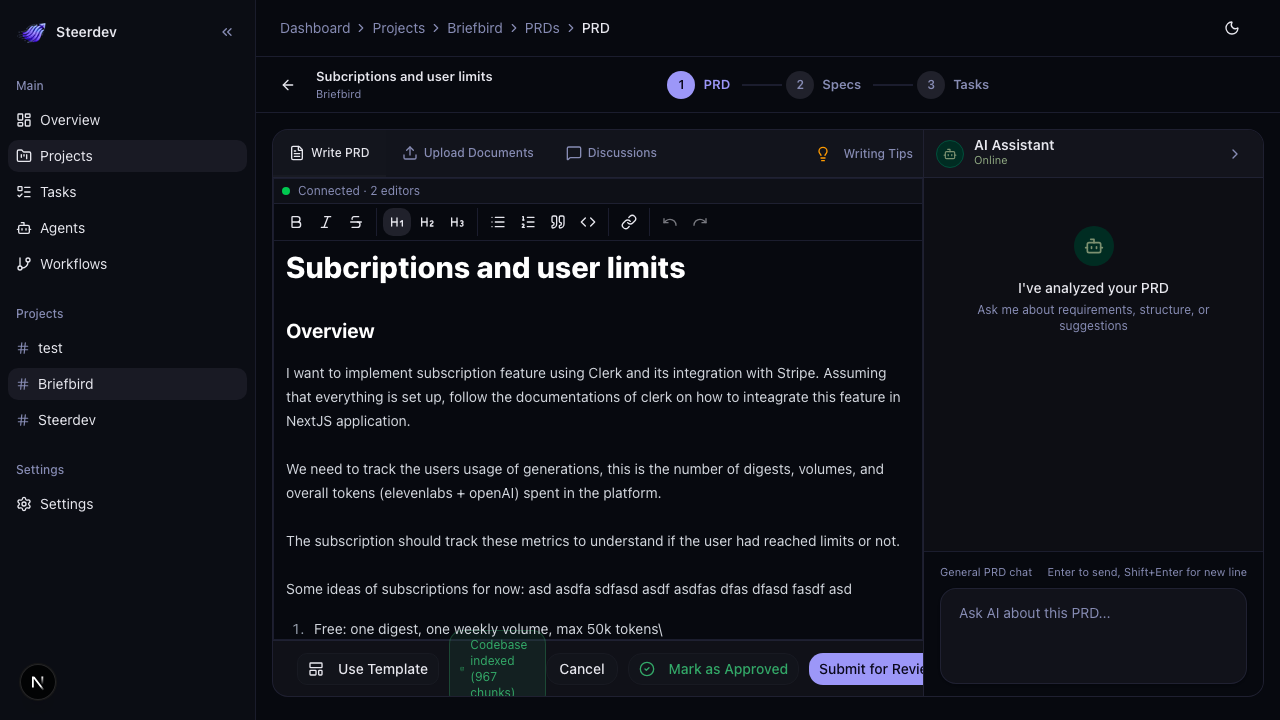This screenshot has height=720, width=1280.
Task: Open the Briefbird project in sidebar
Action: pyautogui.click(x=65, y=384)
